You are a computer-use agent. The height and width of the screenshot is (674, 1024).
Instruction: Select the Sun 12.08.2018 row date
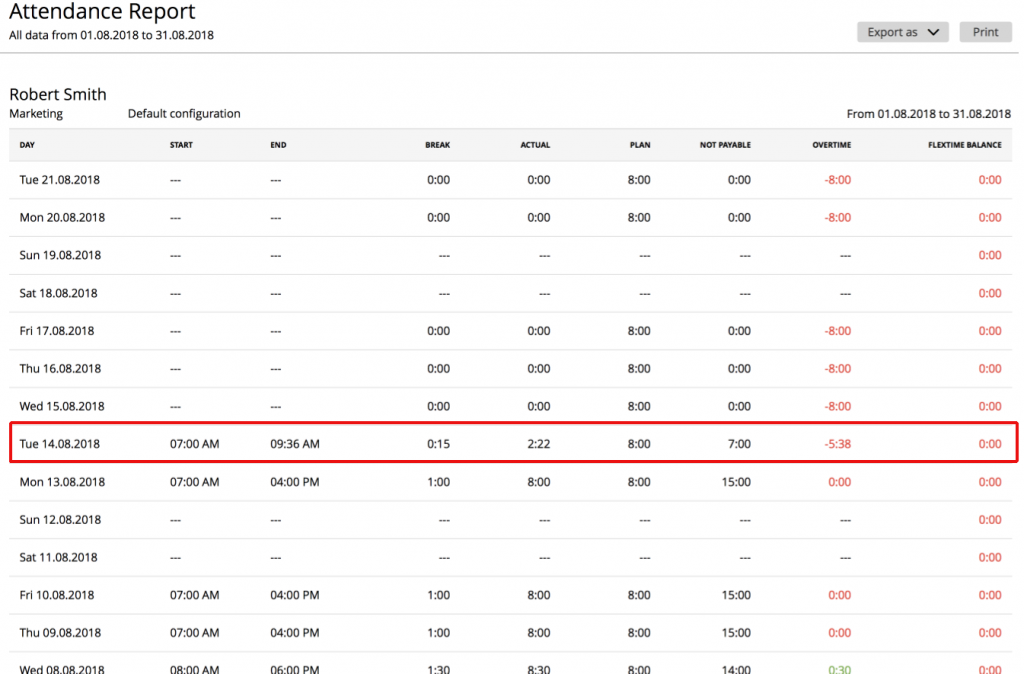[x=60, y=520]
